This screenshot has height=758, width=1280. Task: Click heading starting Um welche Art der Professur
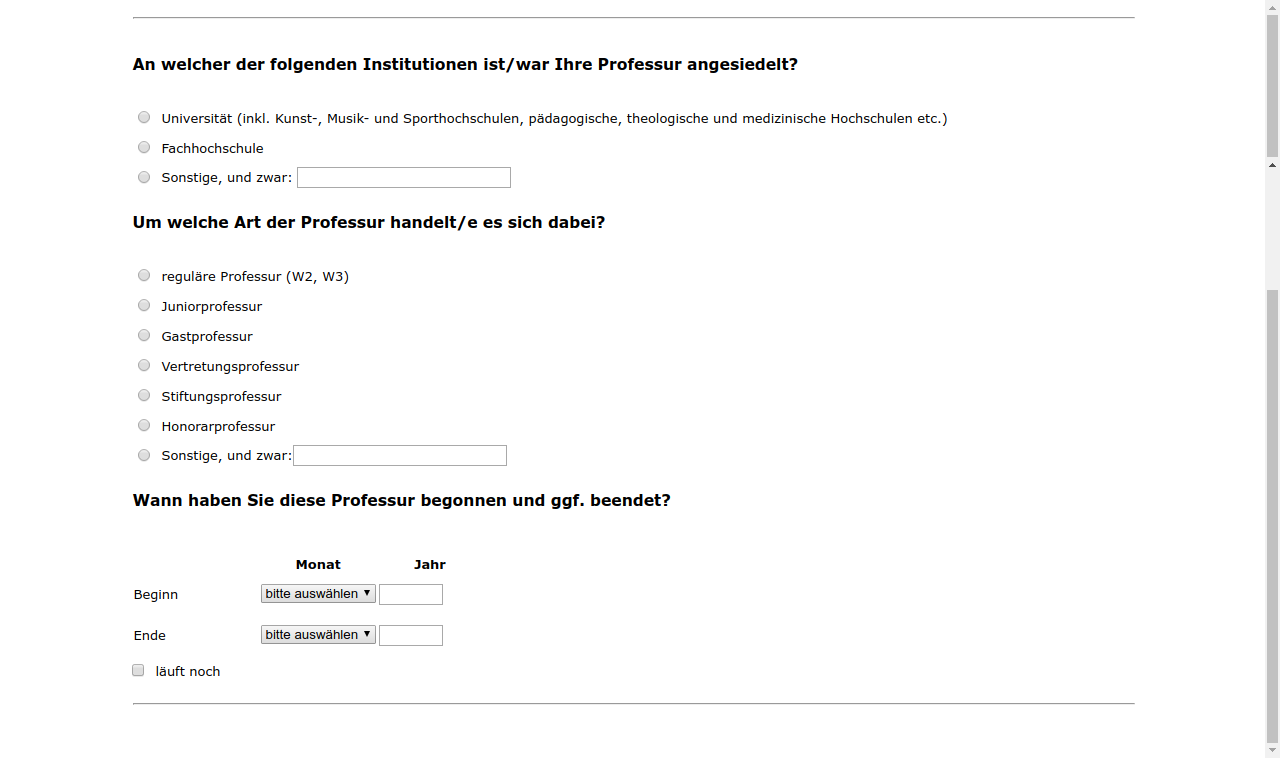click(369, 223)
